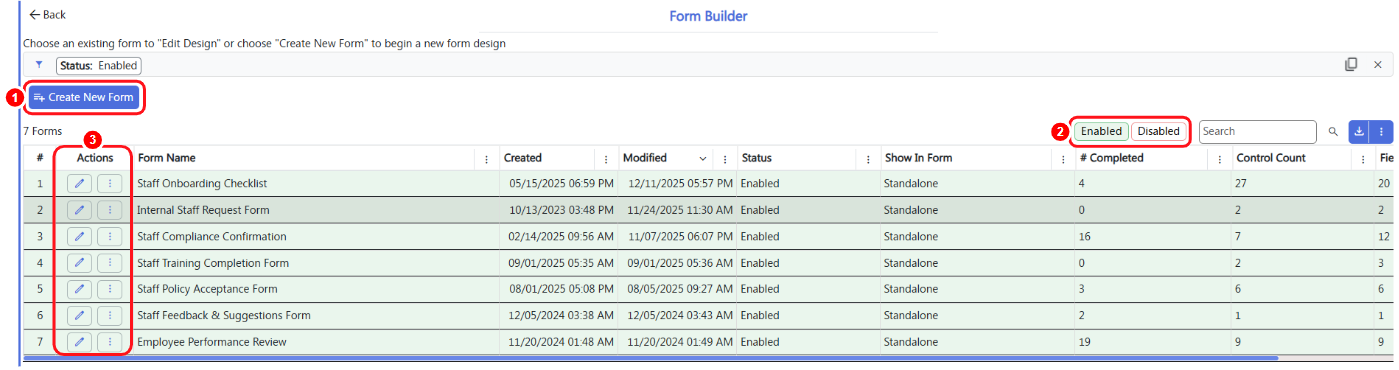Open more actions for Employee Performance Review
This screenshot has width=1399, height=370.
point(109,342)
